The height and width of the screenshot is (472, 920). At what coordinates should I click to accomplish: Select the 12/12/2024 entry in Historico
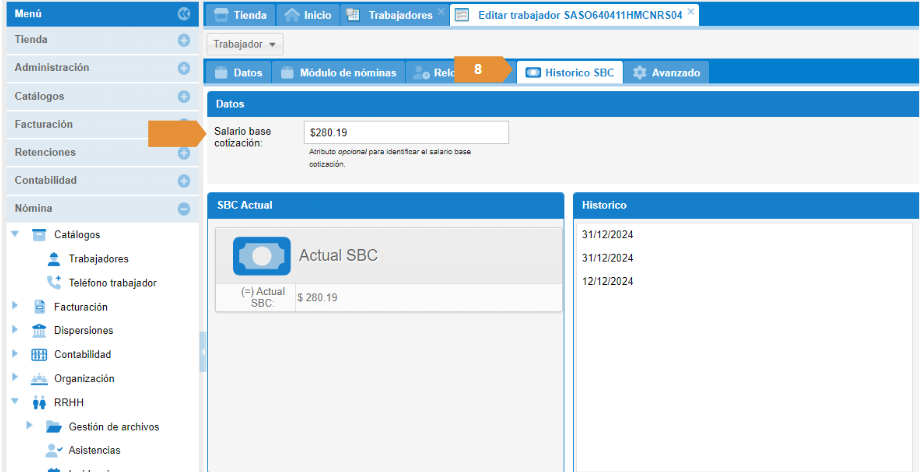pos(607,282)
